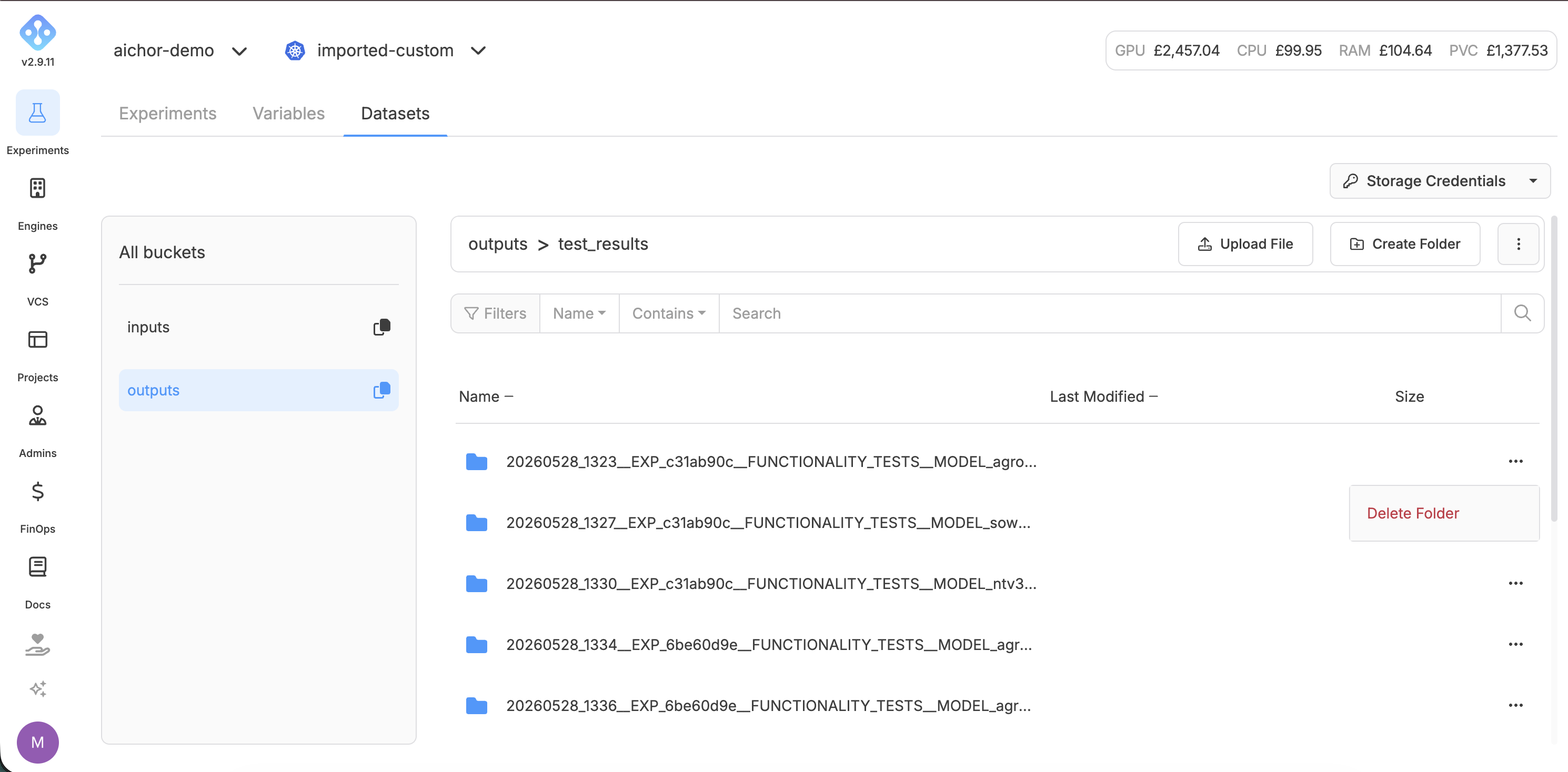Open the Projects sidebar icon
Viewport: 1568px width, 772px height.
[x=38, y=340]
